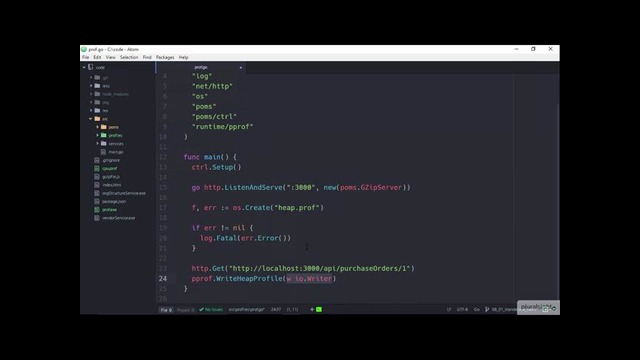Open the File menu
Screen dimensions: 640x360
click(85, 58)
